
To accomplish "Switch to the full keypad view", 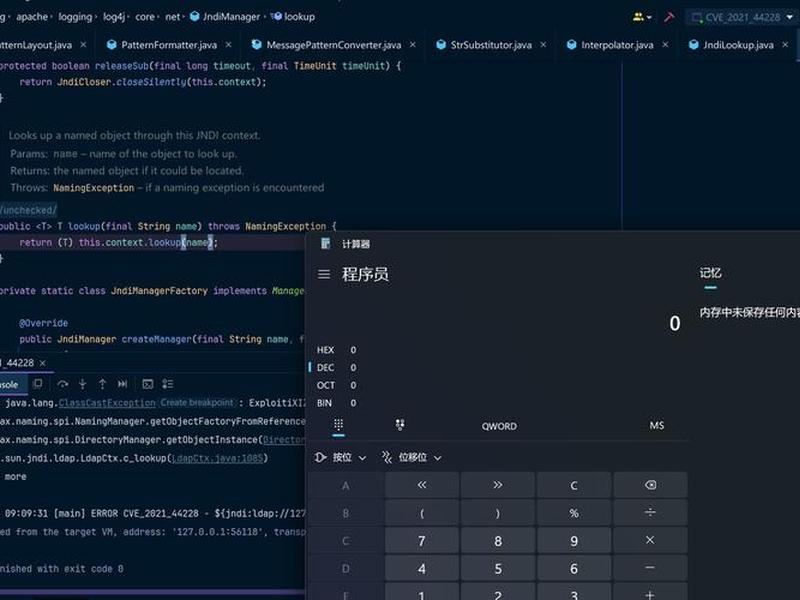I will pos(338,425).
